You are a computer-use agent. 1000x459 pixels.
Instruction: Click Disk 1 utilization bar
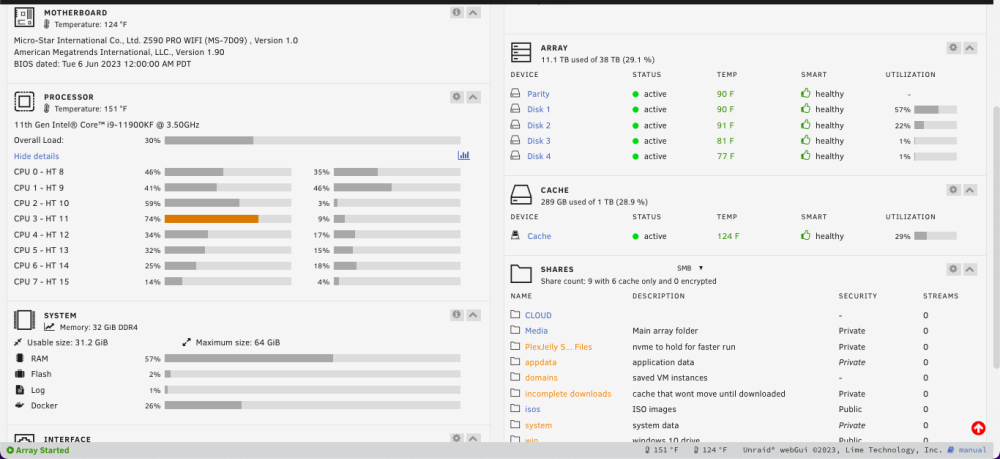click(935, 110)
